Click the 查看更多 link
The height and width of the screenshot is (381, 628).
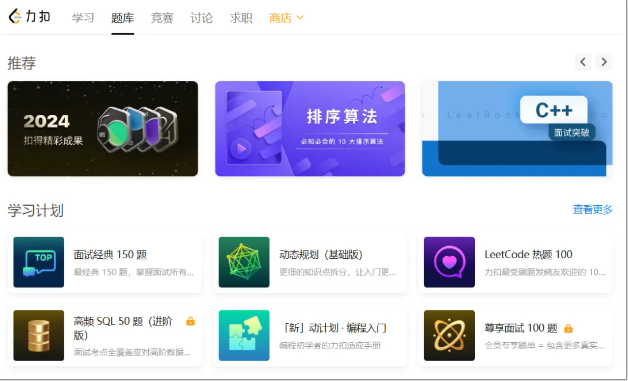click(592, 210)
